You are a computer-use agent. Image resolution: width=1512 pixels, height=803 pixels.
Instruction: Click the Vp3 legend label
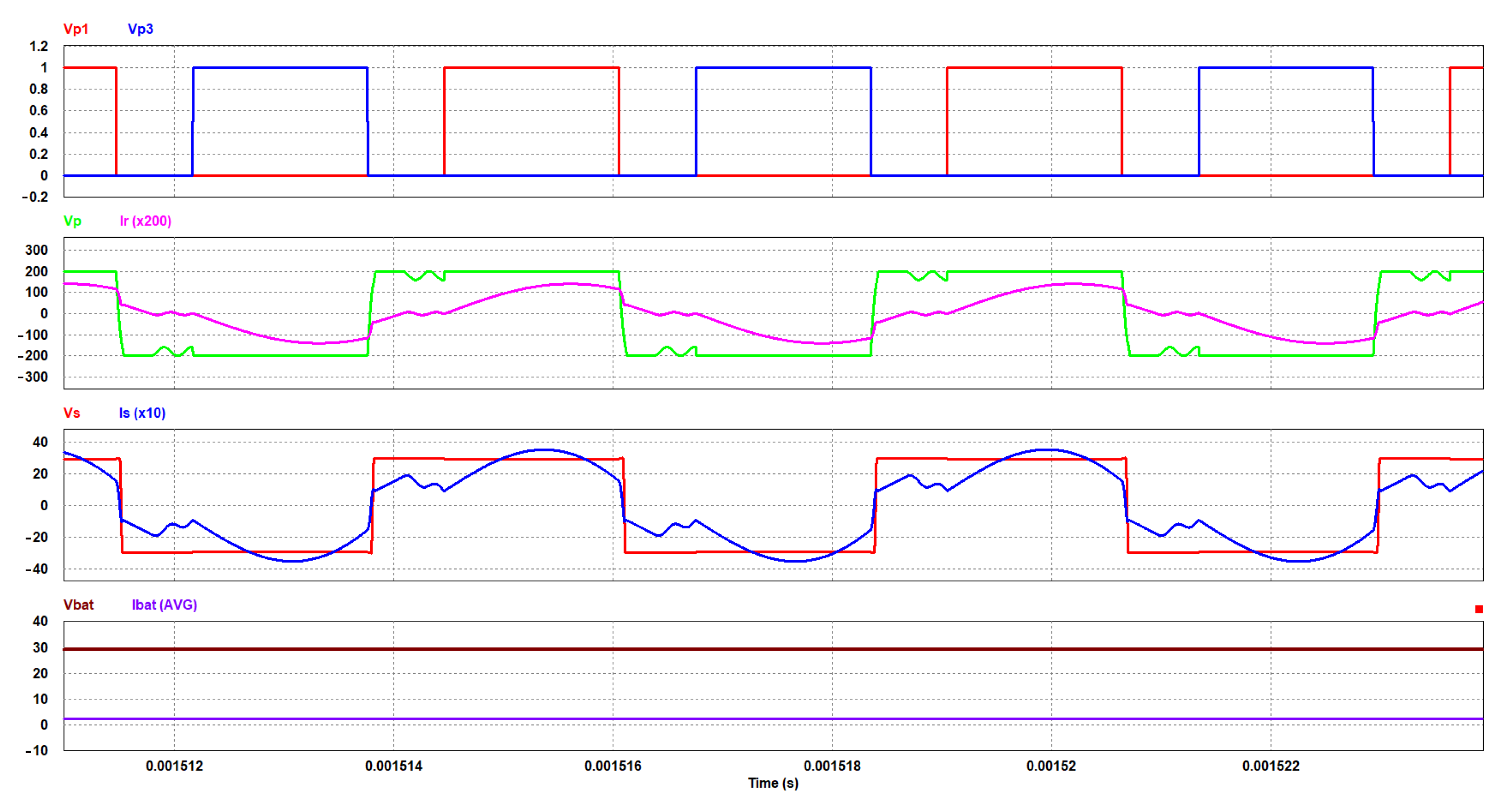(x=141, y=29)
